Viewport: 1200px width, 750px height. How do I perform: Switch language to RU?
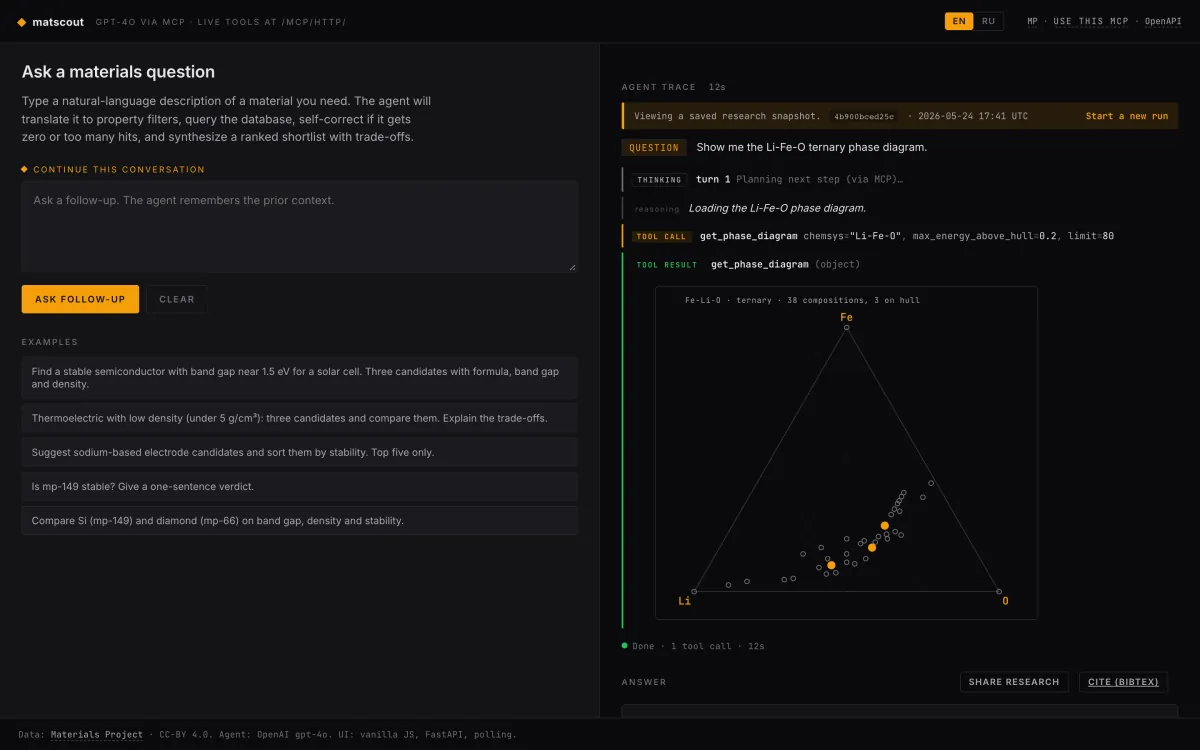coord(988,21)
